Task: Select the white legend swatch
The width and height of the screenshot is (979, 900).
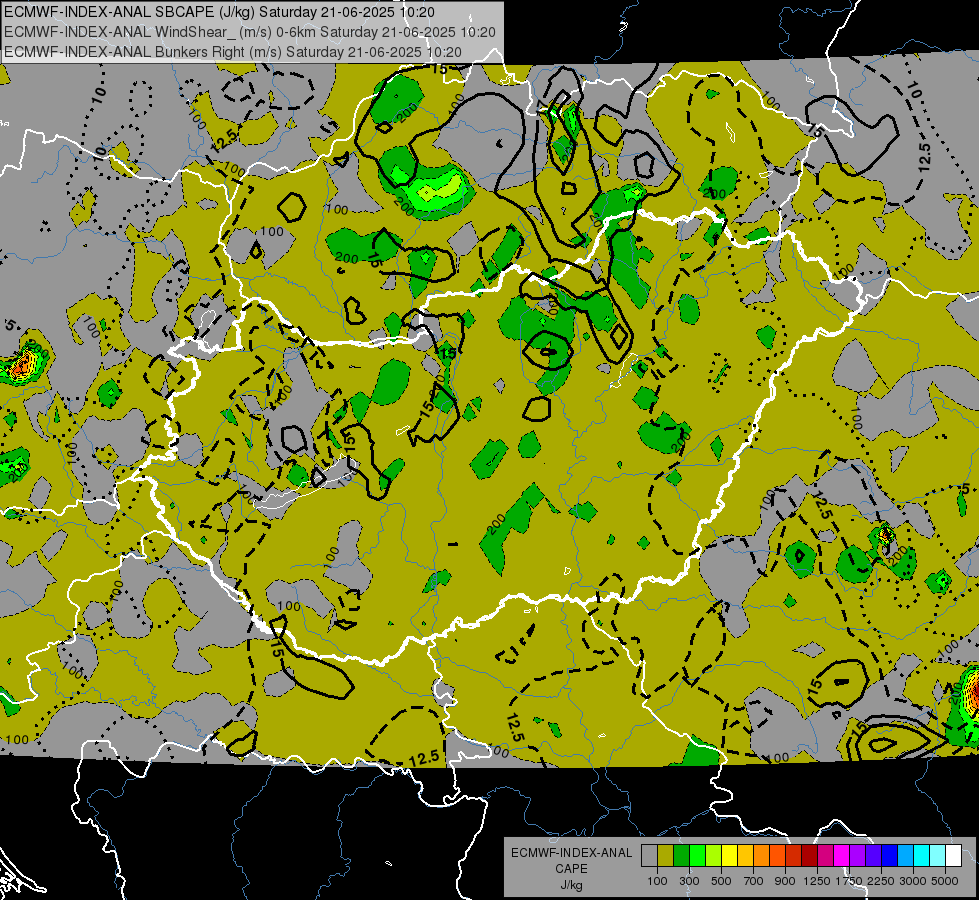Action: point(953,856)
